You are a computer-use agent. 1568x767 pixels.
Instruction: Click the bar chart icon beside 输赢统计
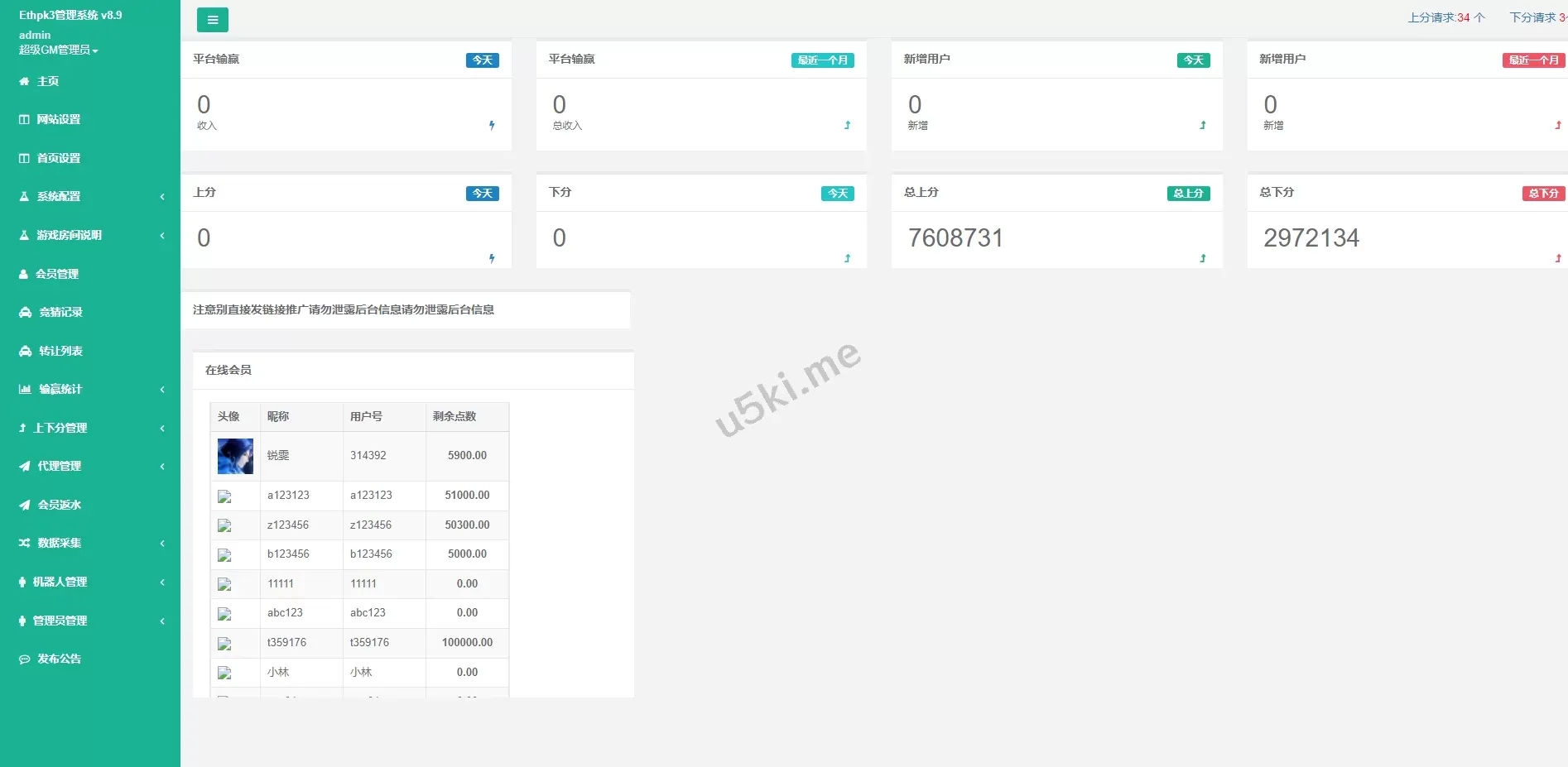[25, 390]
